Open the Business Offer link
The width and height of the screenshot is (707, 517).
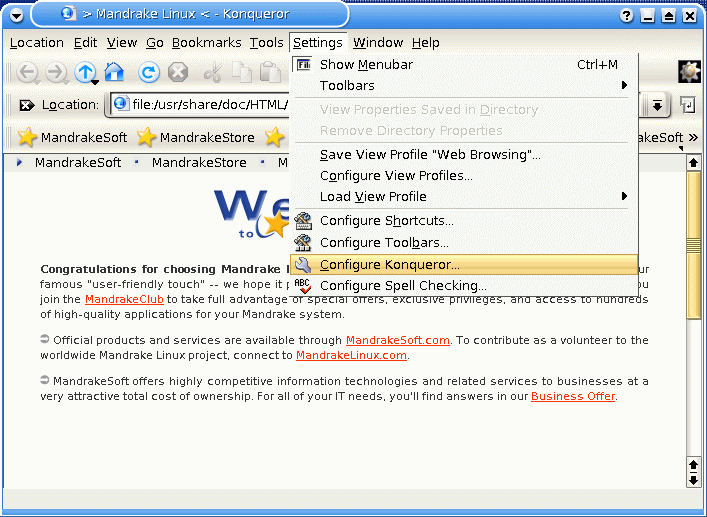tap(573, 396)
